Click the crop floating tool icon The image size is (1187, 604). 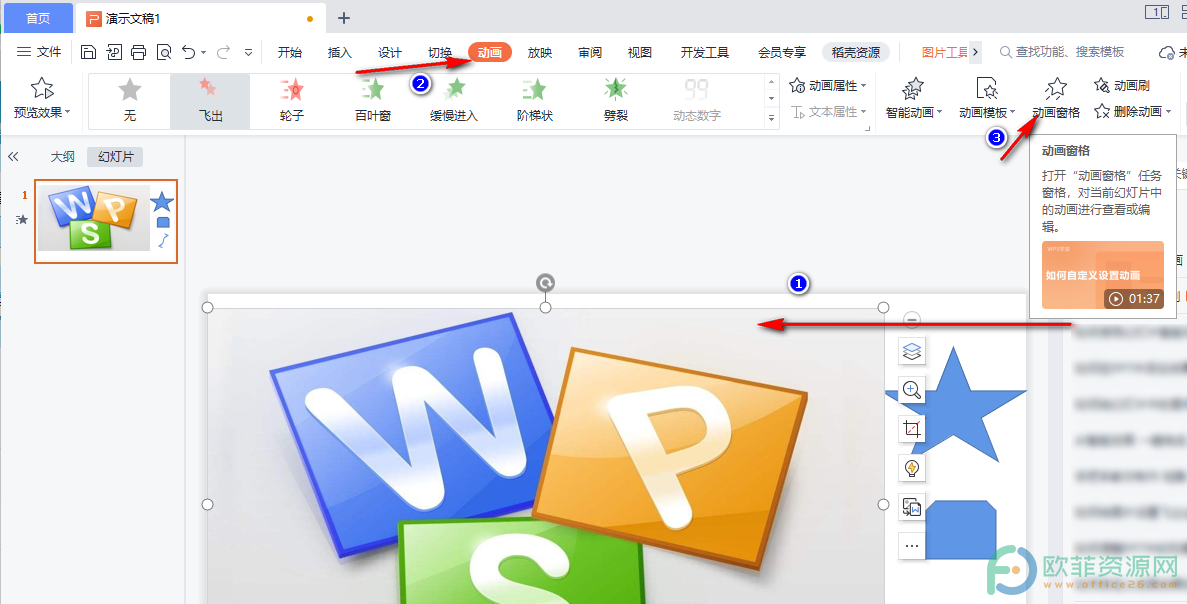tap(912, 429)
